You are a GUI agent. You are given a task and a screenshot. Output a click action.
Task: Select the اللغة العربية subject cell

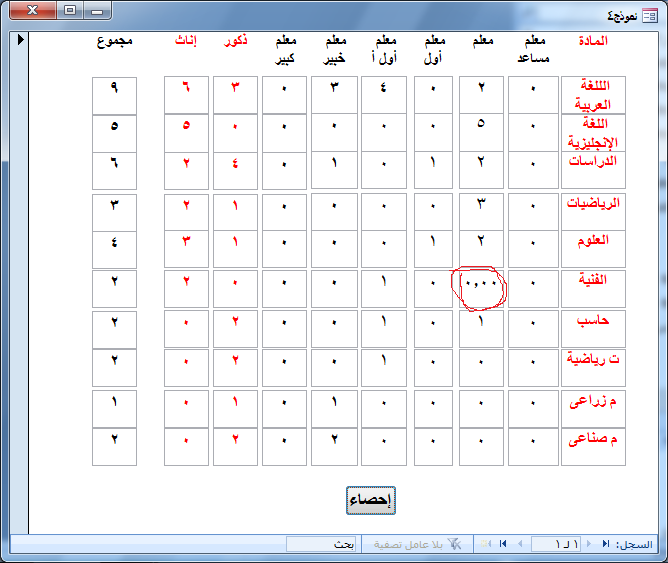point(593,95)
